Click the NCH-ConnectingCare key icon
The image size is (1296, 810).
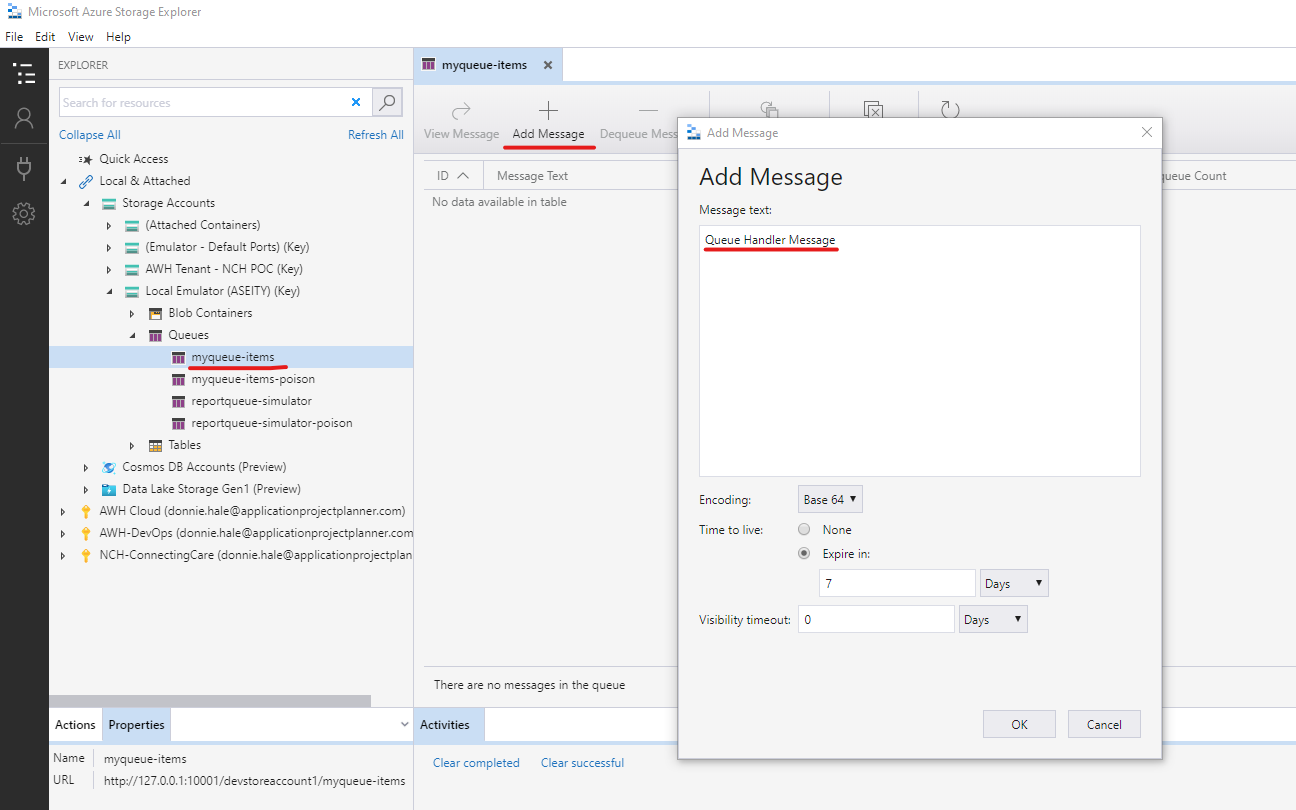pos(86,555)
